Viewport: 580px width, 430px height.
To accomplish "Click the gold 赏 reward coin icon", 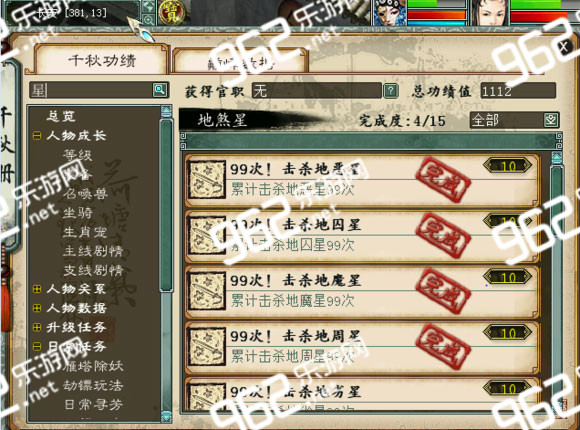I will tap(170, 13).
